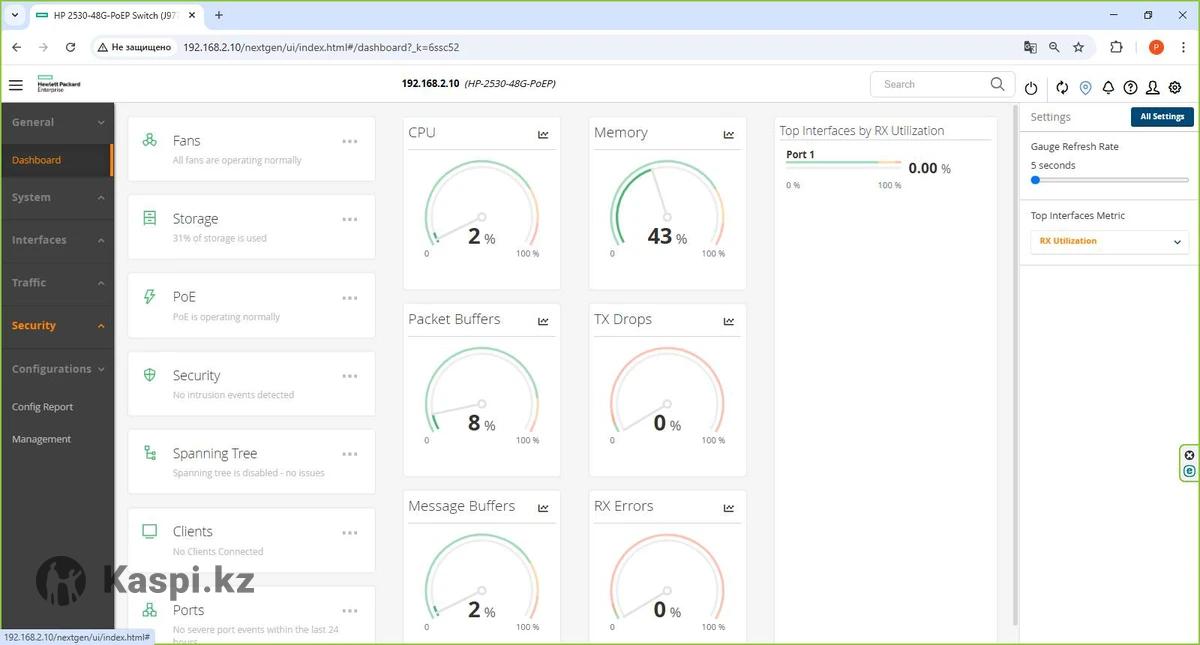Click the blue locator pin icon
Screen dimensions: 1200x645
(1085, 88)
